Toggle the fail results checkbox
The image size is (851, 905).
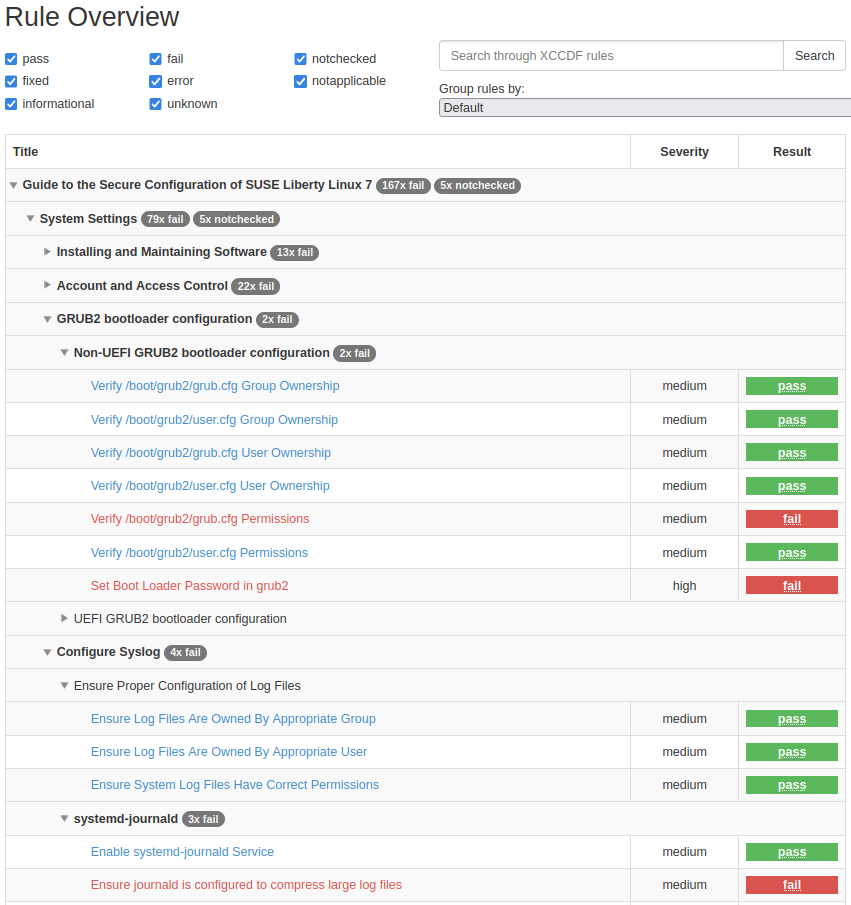coord(156,59)
